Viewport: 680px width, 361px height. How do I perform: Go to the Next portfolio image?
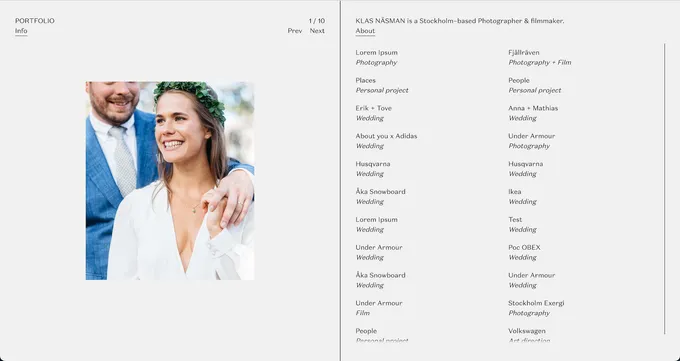[x=317, y=31]
